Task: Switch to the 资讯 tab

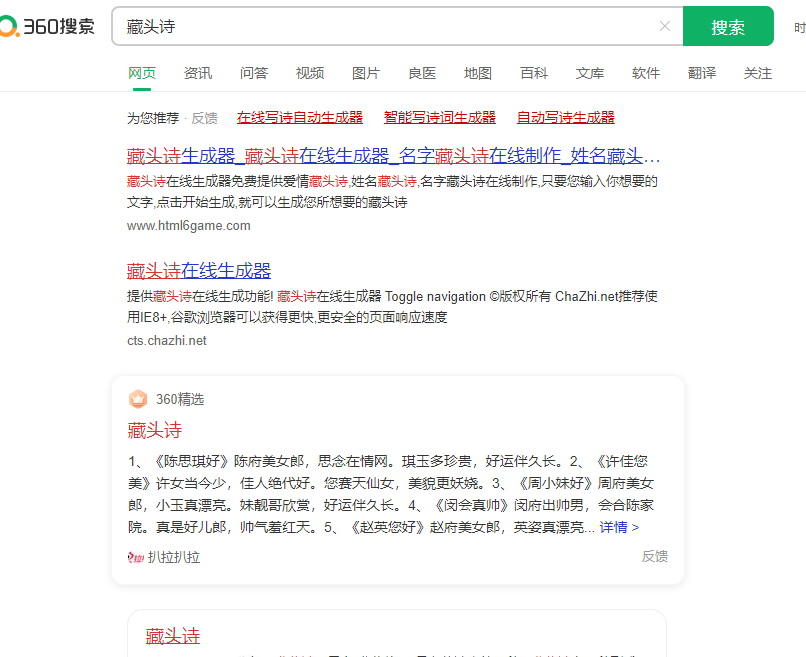Action: [x=198, y=73]
